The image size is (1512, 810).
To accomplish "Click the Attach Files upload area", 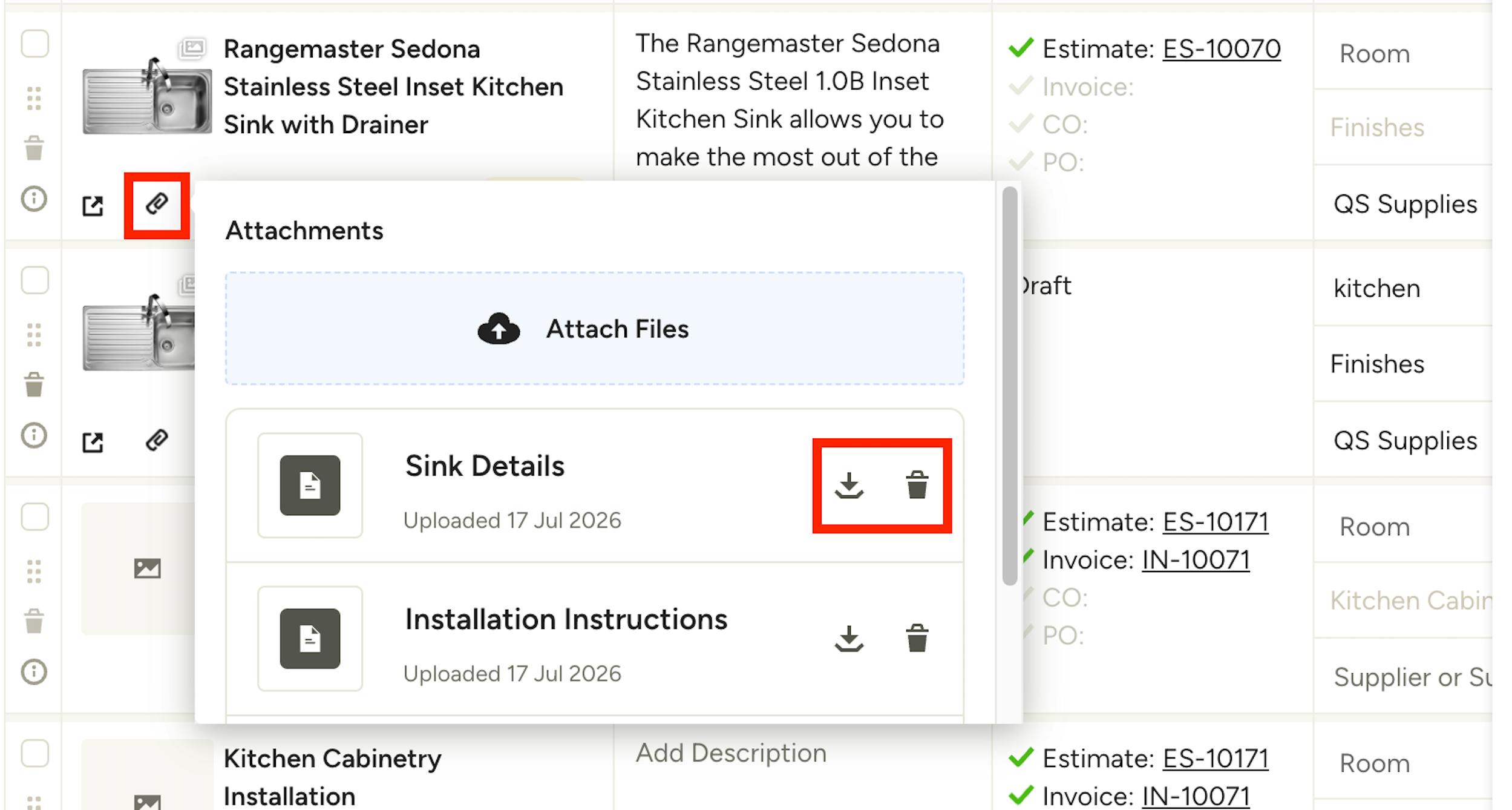I will [595, 328].
